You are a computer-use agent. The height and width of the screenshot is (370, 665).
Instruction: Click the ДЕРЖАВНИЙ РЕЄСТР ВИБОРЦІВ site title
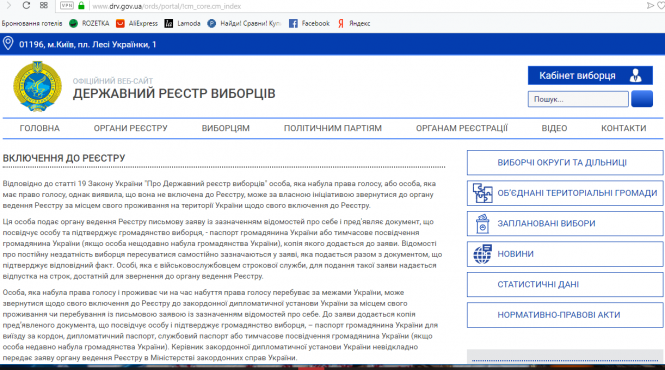(174, 93)
